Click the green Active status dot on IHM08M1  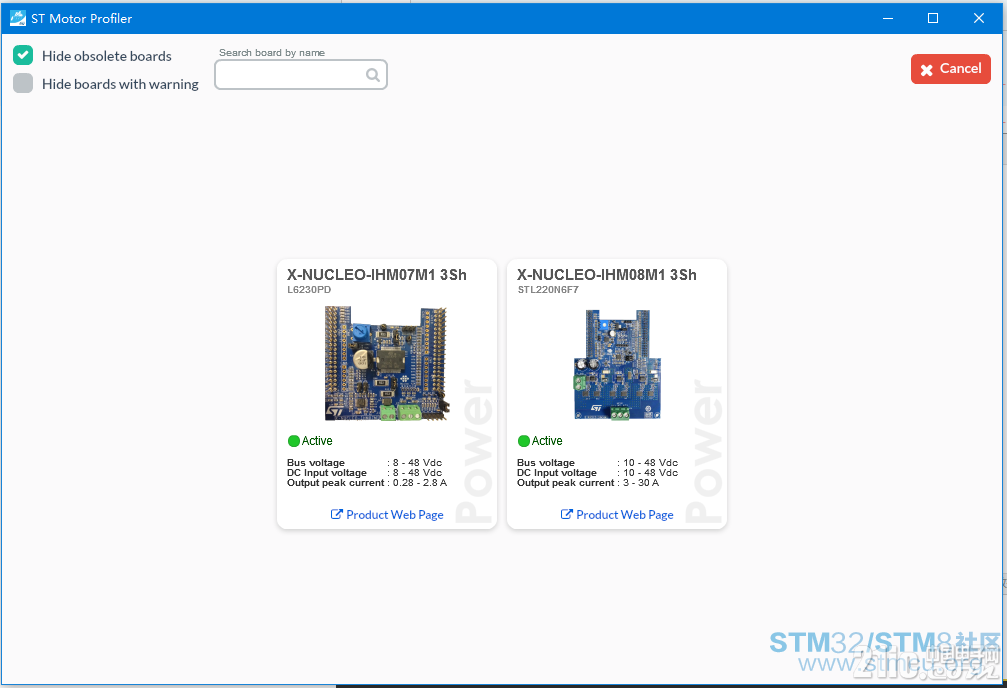click(523, 441)
